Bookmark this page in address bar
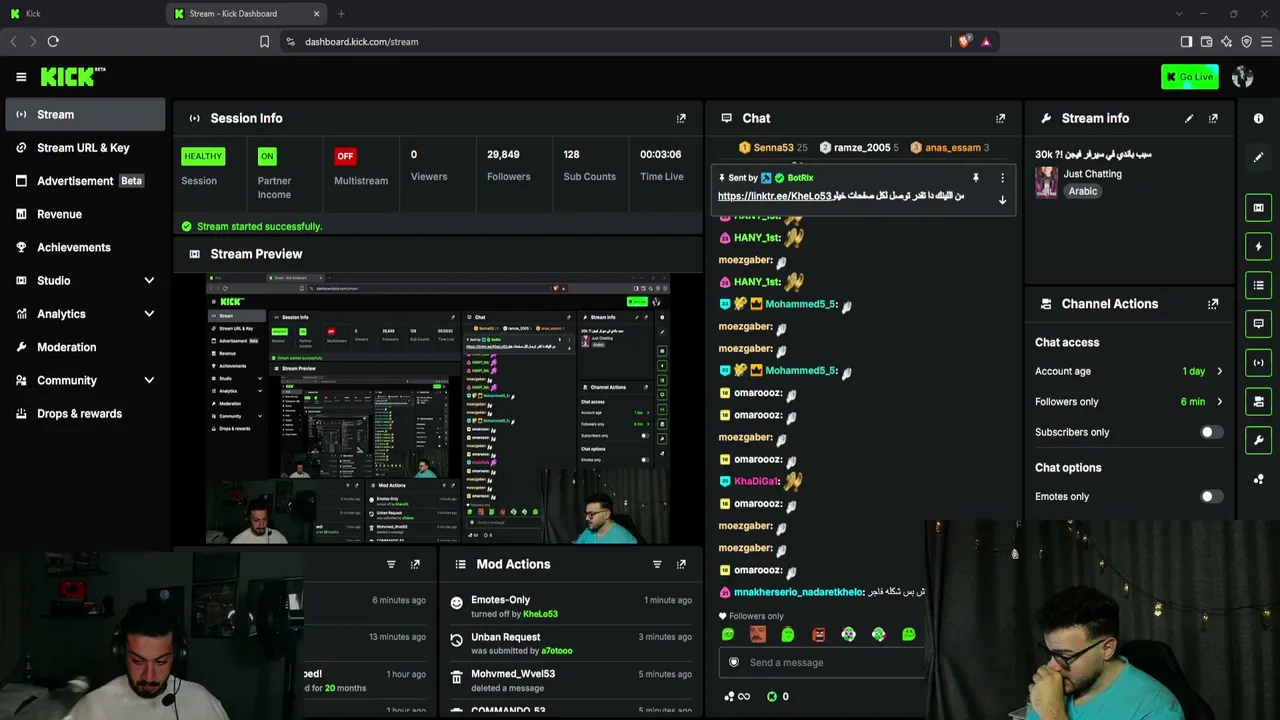The width and height of the screenshot is (1280, 720). click(264, 42)
